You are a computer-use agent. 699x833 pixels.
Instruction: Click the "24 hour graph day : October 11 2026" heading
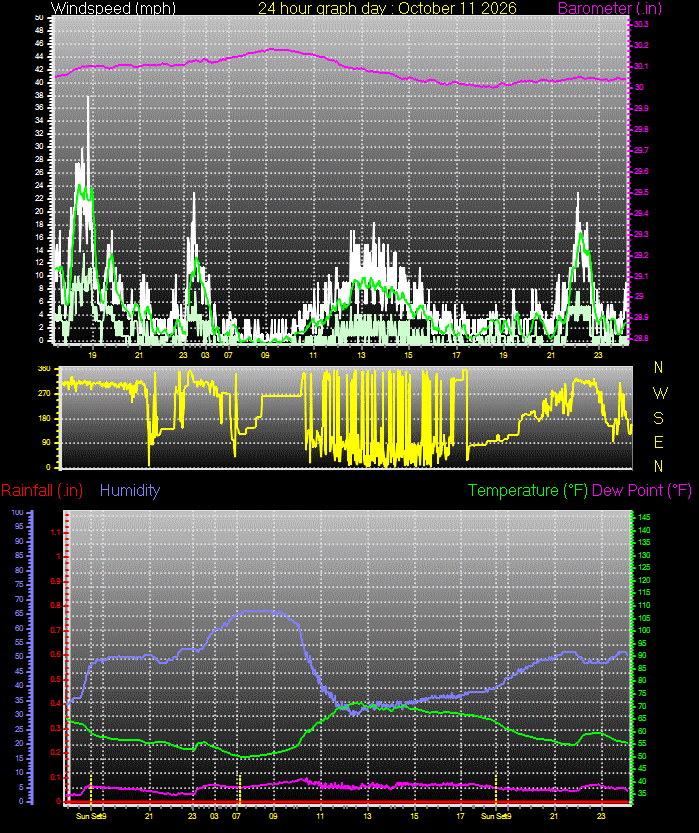click(x=387, y=8)
